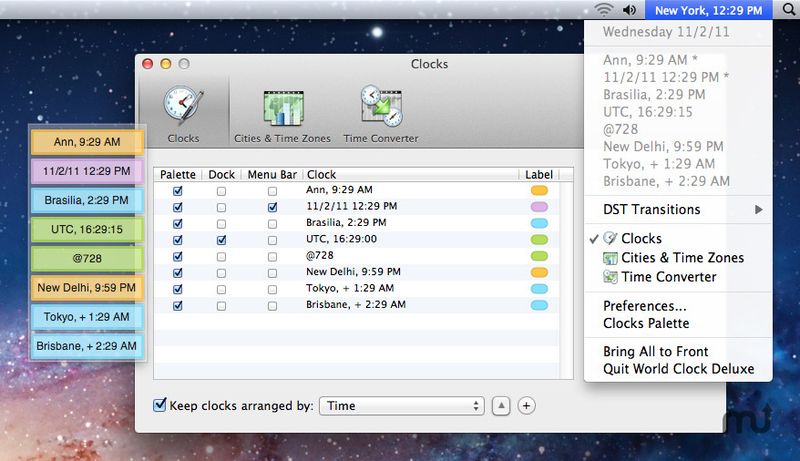Click Brasilia, 2:29 PM palette tile
The image size is (800, 461).
[x=87, y=200]
